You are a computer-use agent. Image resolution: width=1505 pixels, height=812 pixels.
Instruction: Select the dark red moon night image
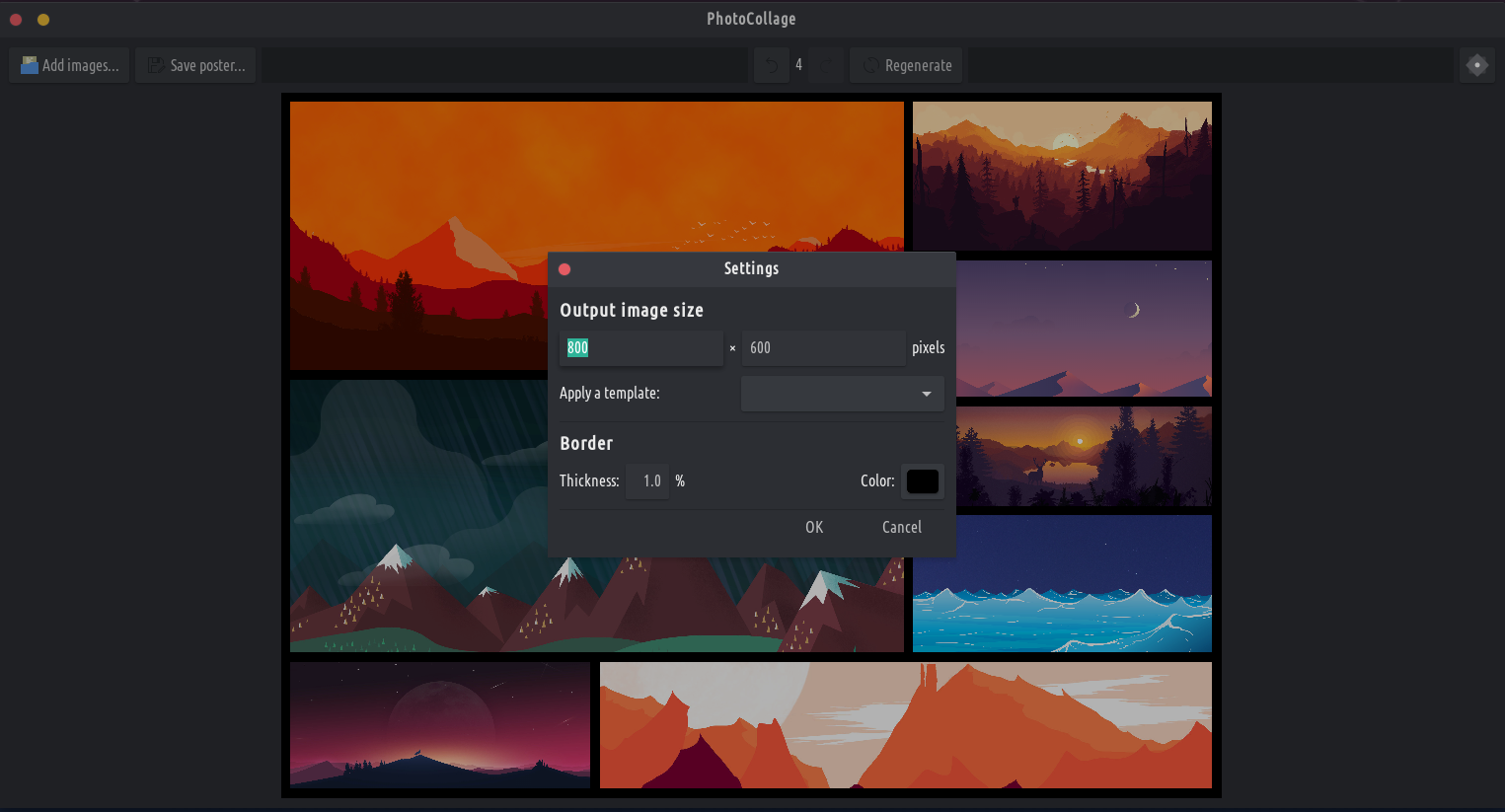[440, 725]
